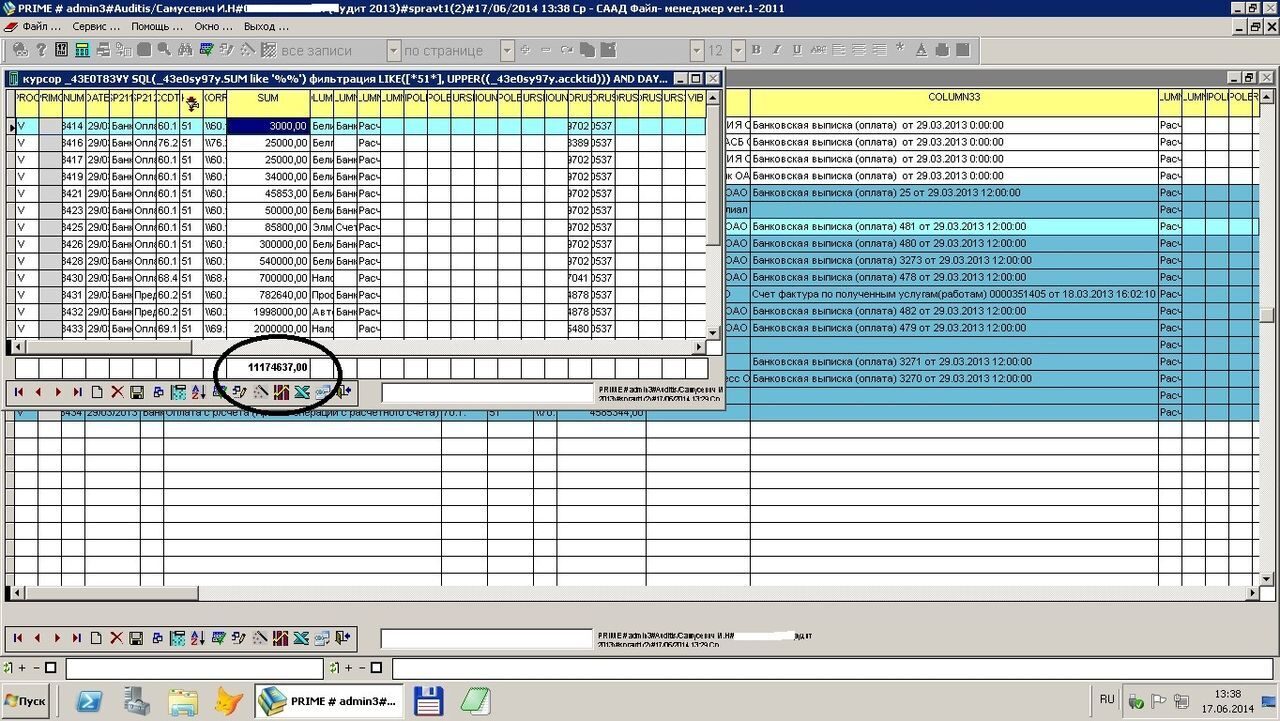1280x721 pixels.
Task: Click the RU language indicator
Action: pyautogui.click(x=1107, y=699)
